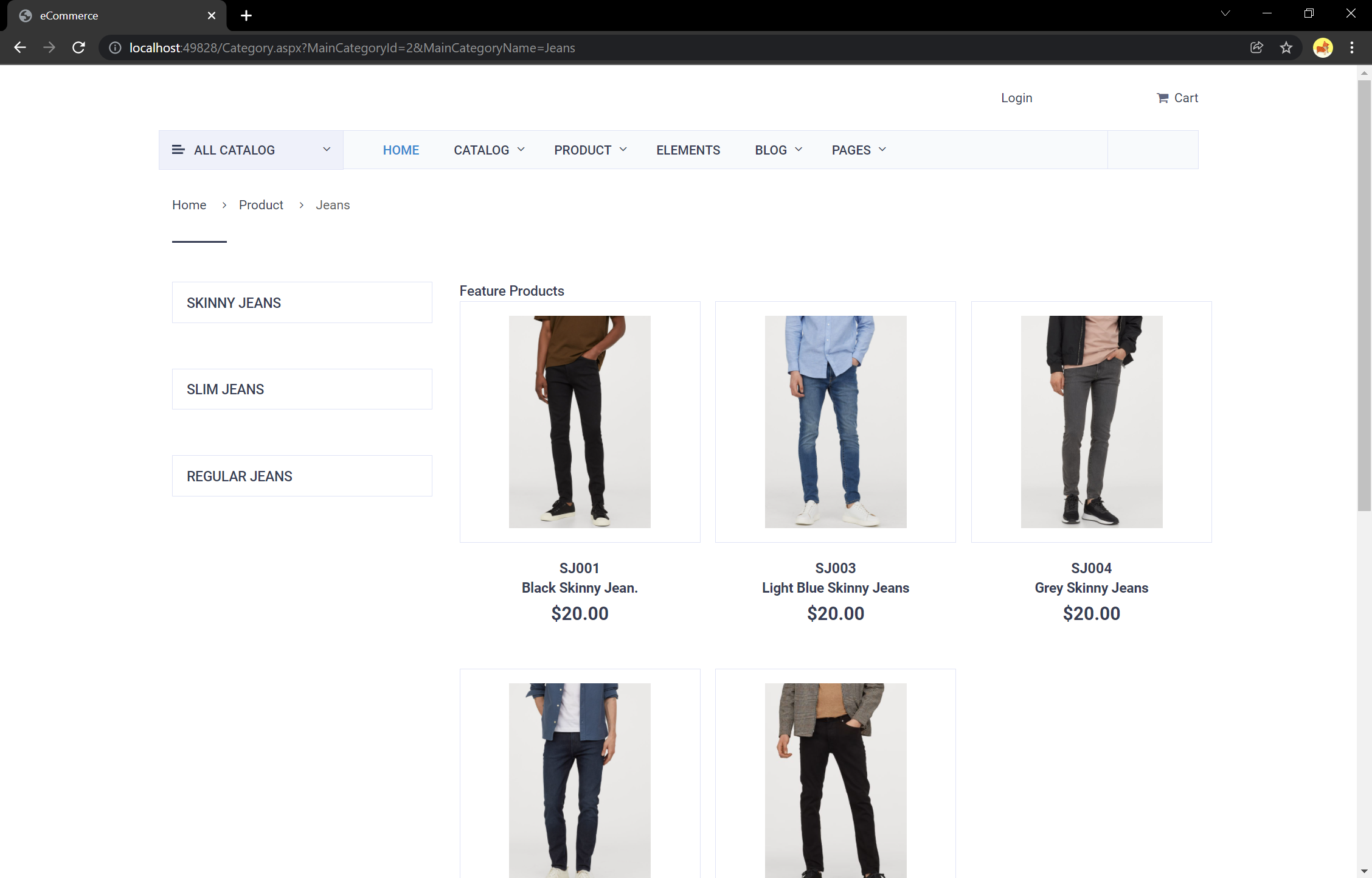Click the browser forward arrow
This screenshot has width=1372, height=878.
click(x=49, y=47)
